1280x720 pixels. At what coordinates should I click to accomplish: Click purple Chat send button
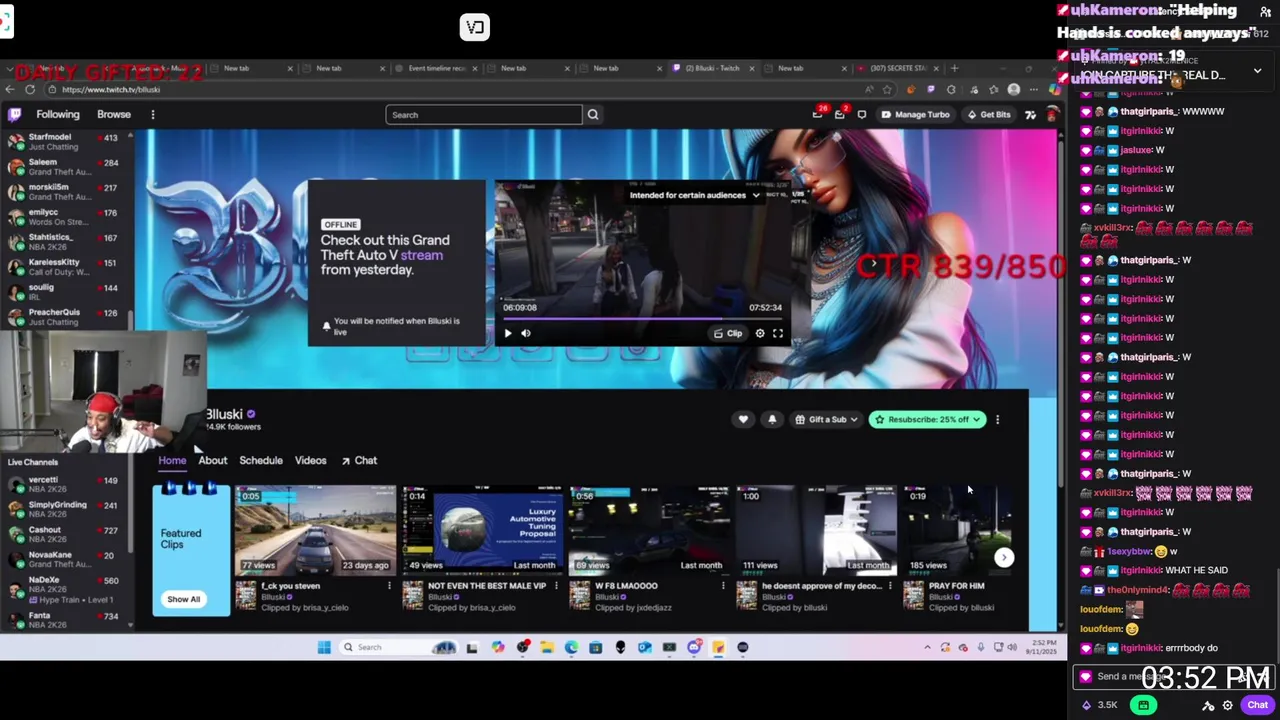(x=1257, y=705)
